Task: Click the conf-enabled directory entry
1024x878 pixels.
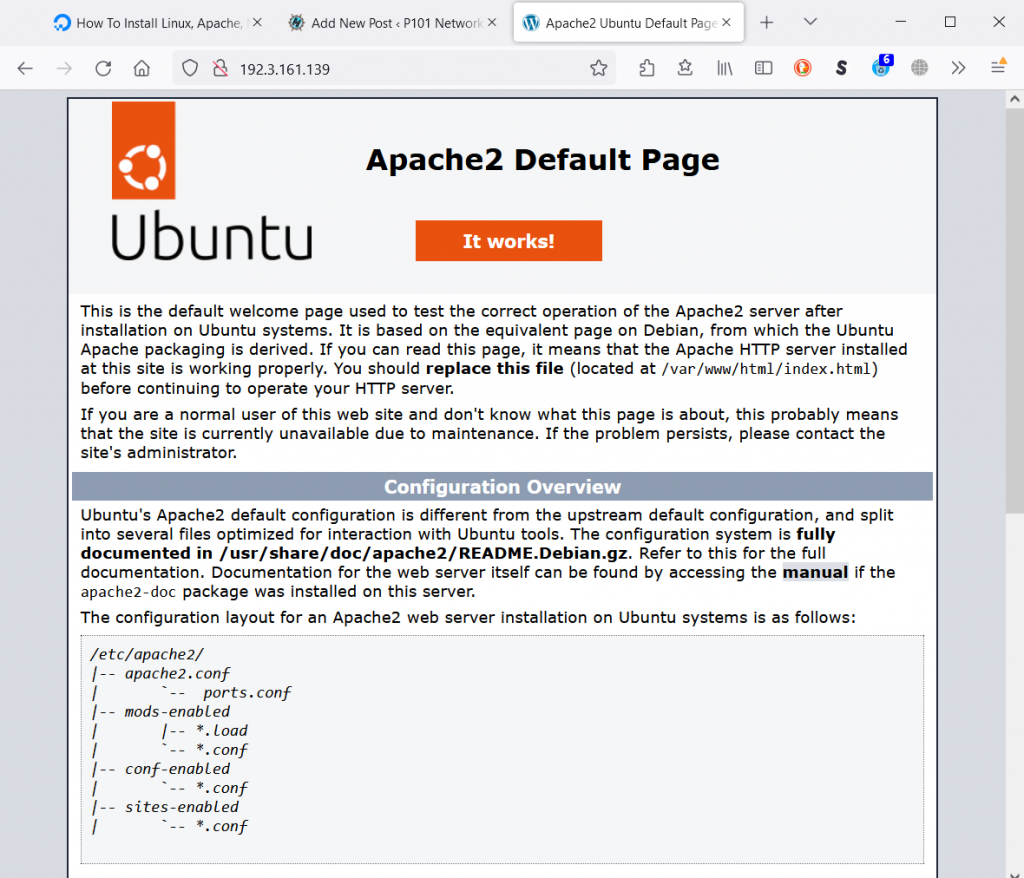Action: click(x=177, y=769)
